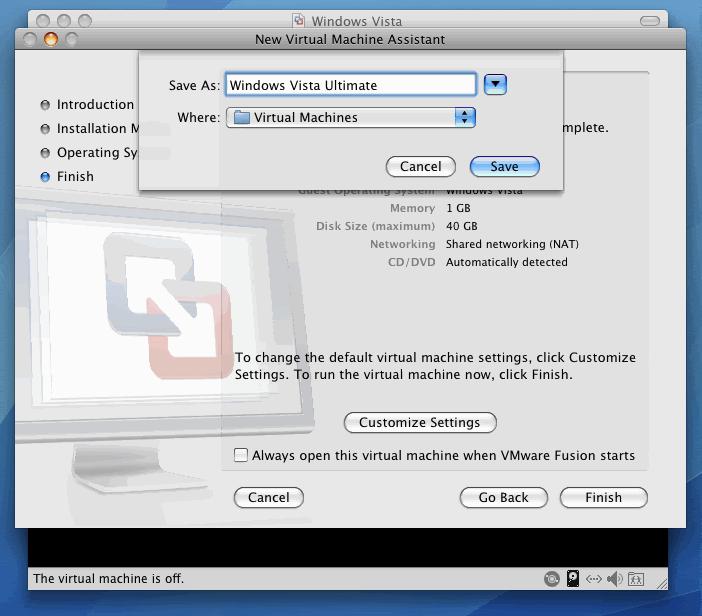This screenshot has width=702, height=616.
Task: Click the Customize Settings button
Action: [419, 422]
